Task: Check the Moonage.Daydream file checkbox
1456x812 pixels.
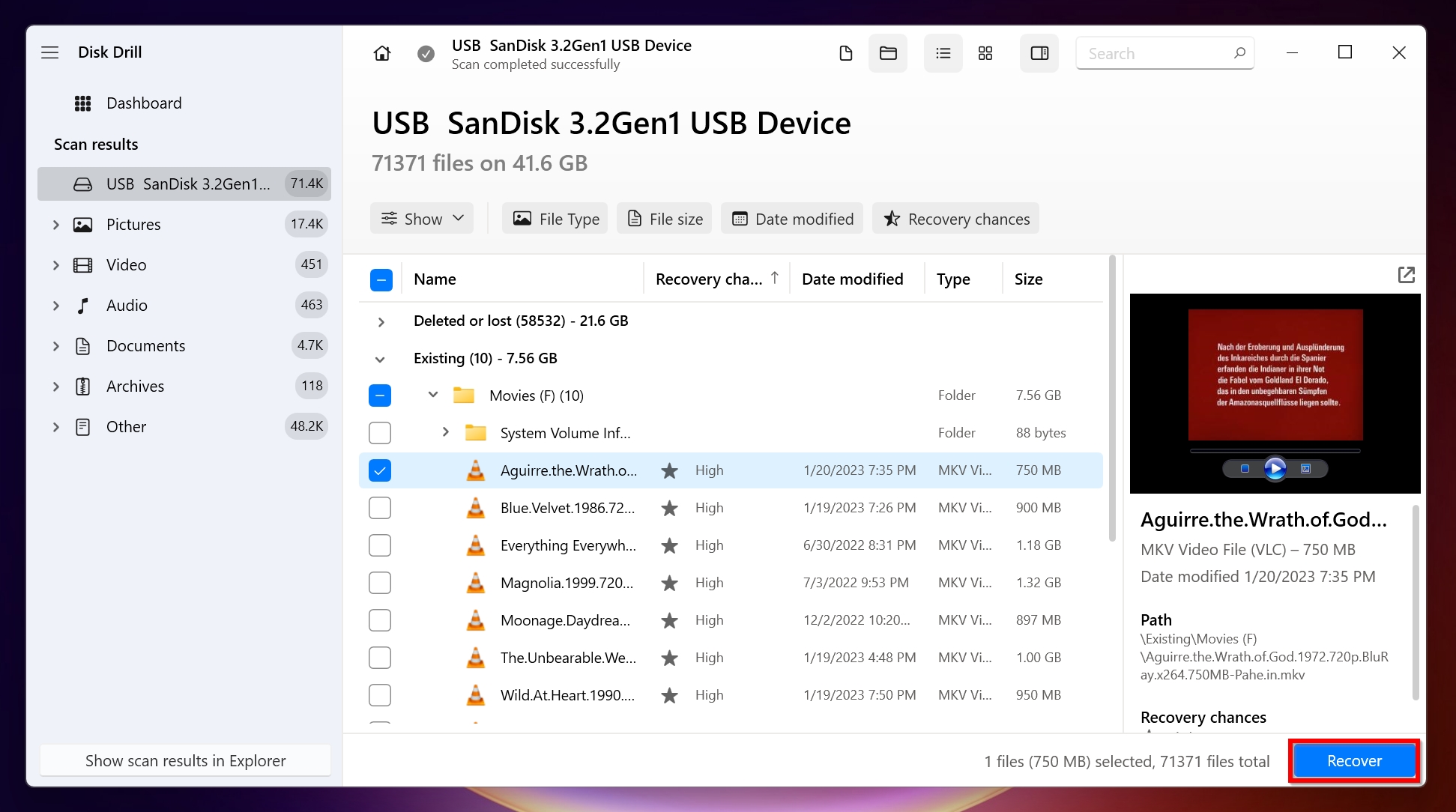Action: [x=380, y=620]
